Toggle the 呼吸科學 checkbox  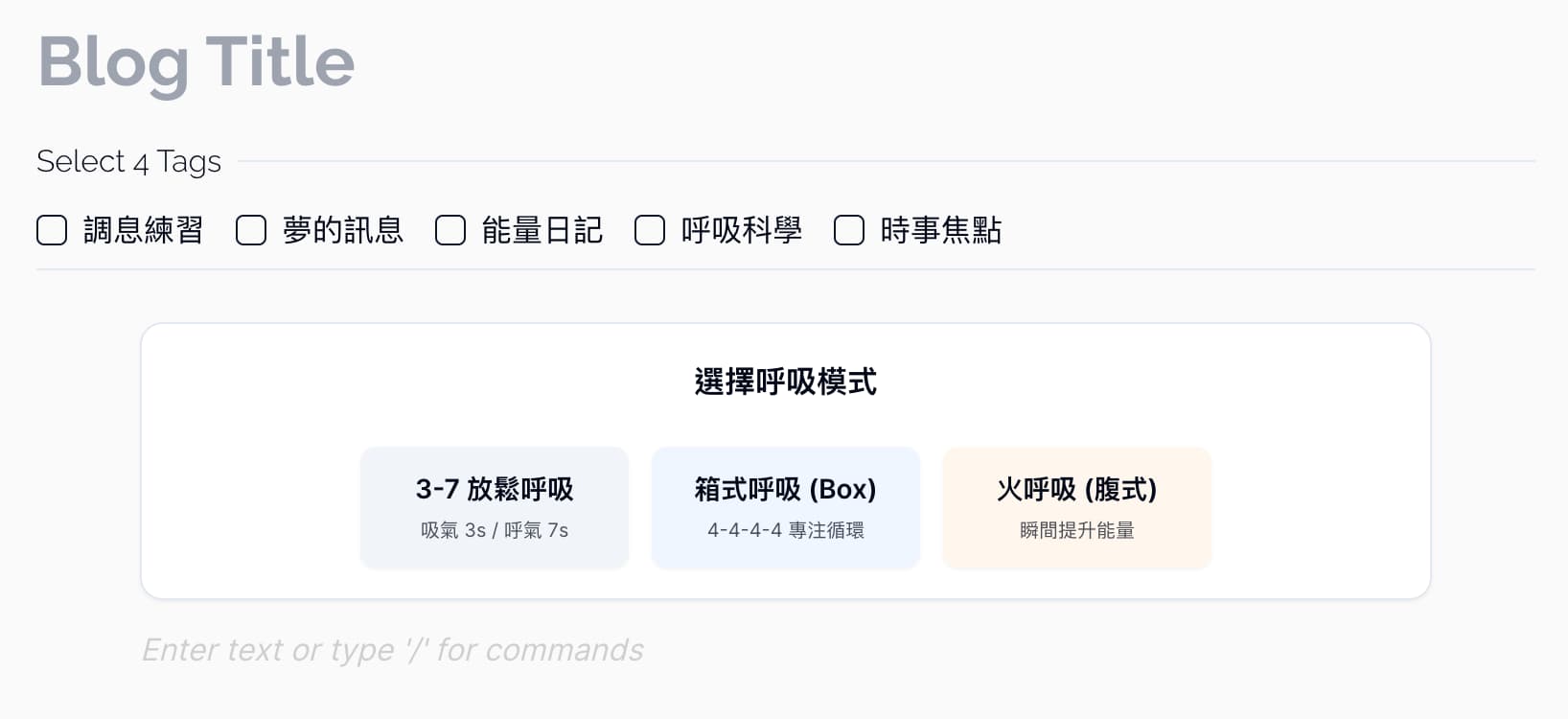click(650, 231)
